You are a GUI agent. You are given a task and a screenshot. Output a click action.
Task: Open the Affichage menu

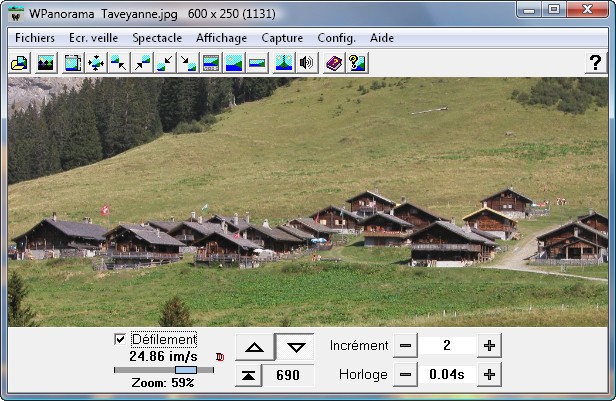point(222,38)
